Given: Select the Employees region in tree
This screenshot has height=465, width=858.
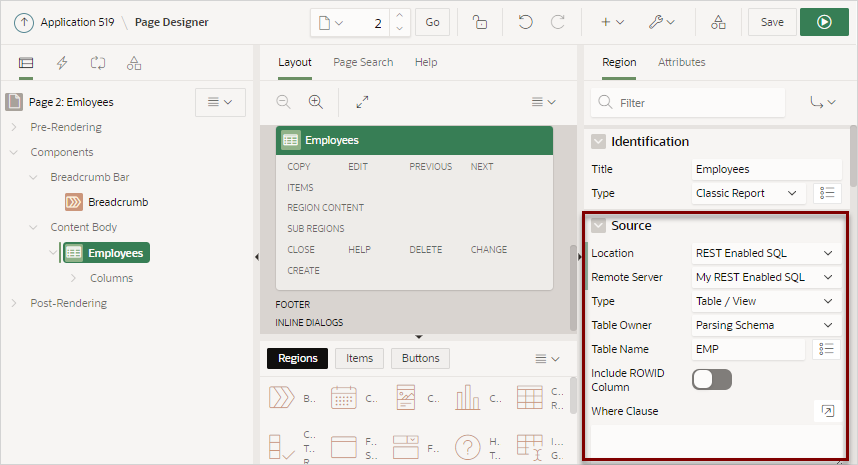Looking at the screenshot, I should (x=106, y=253).
